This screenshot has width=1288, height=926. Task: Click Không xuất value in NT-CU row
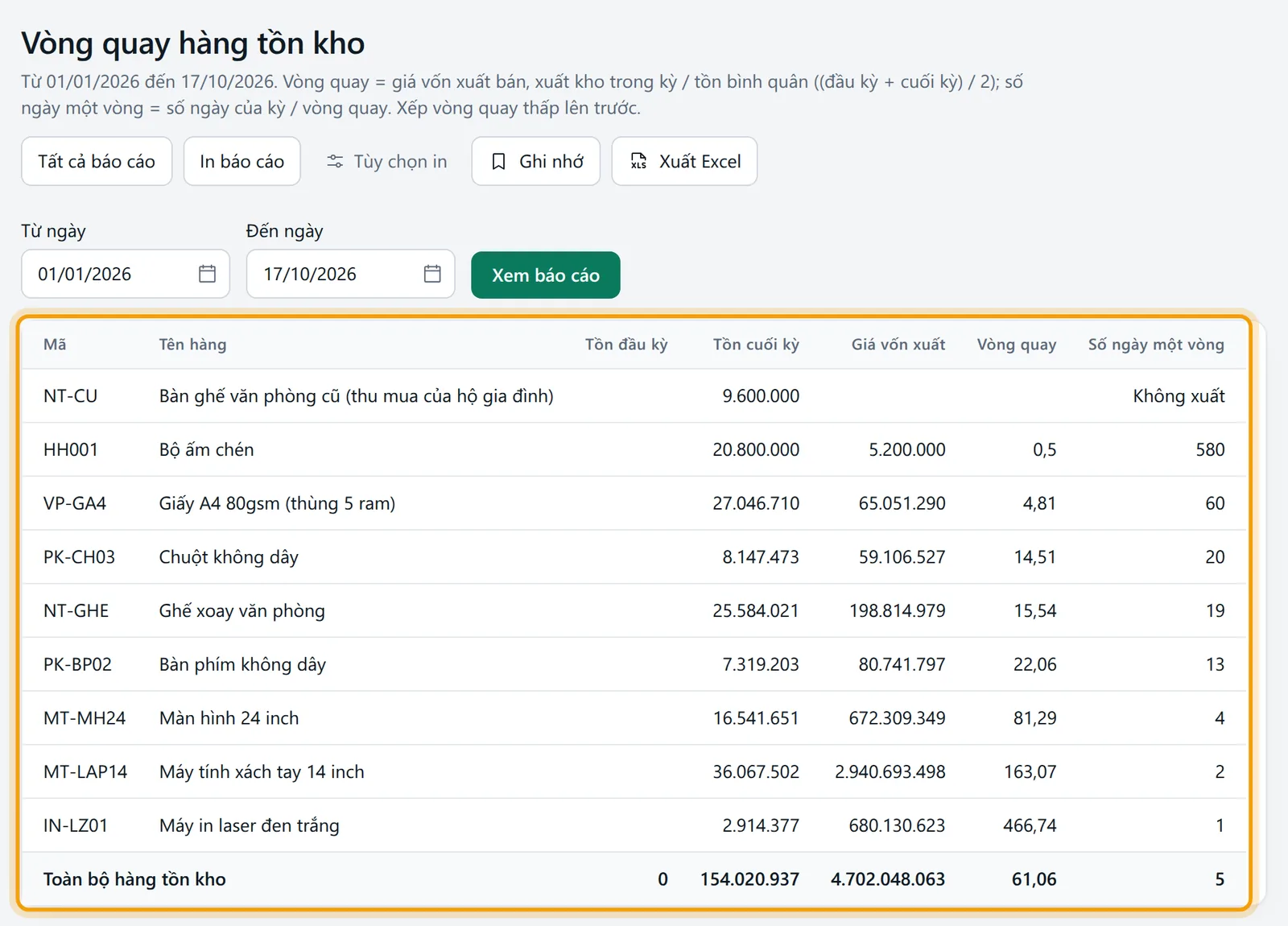1179,396
